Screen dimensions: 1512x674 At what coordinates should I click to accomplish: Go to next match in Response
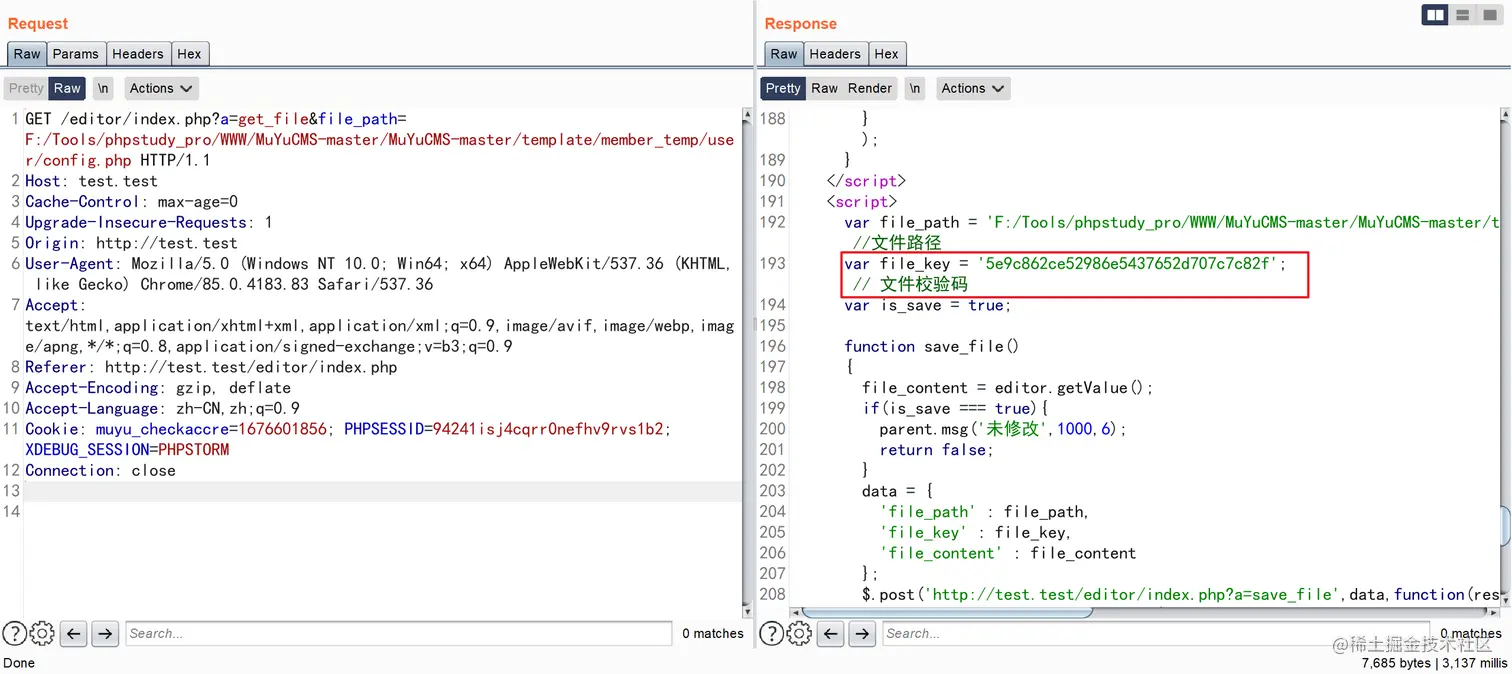pyautogui.click(x=861, y=633)
